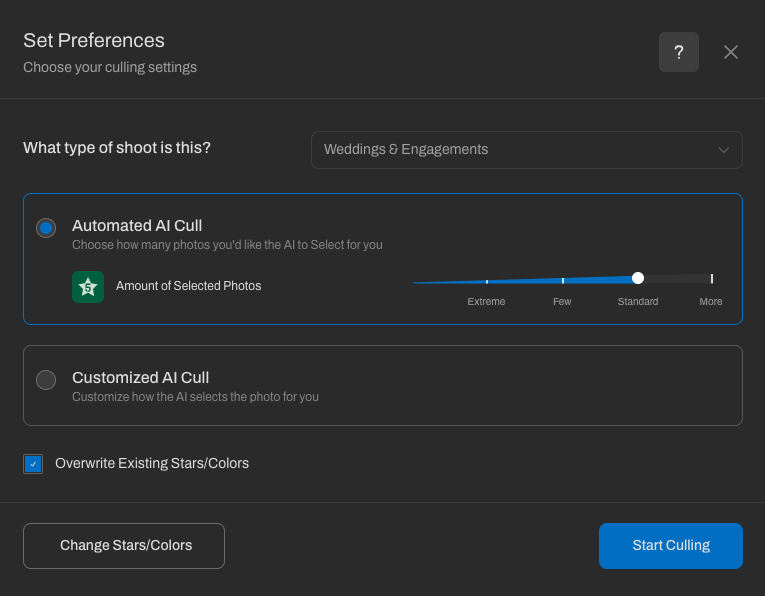Close the Set Preferences dialog
Screen dimensions: 765x596
[731, 52]
